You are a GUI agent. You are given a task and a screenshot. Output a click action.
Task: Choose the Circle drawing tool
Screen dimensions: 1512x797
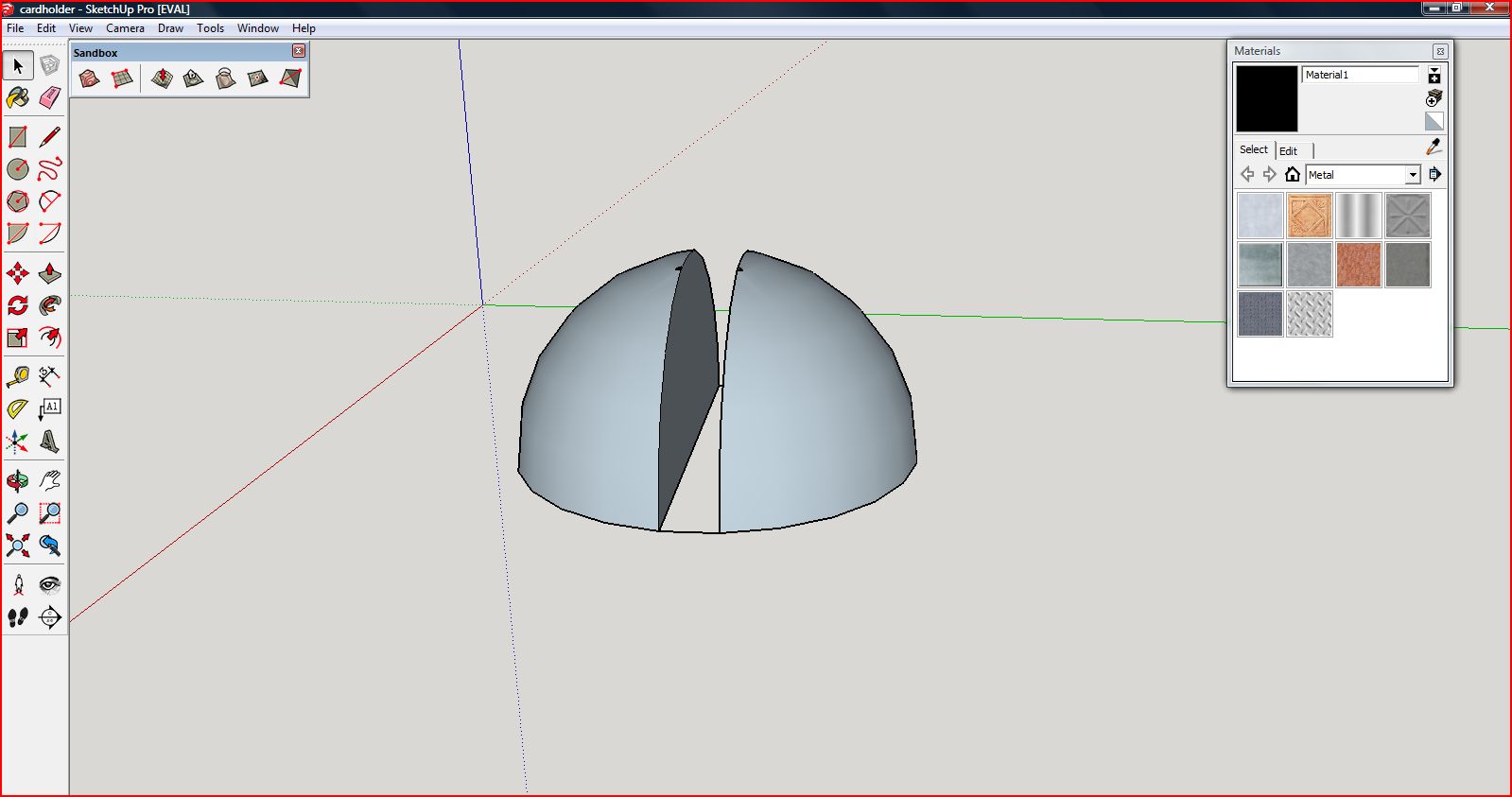18,169
